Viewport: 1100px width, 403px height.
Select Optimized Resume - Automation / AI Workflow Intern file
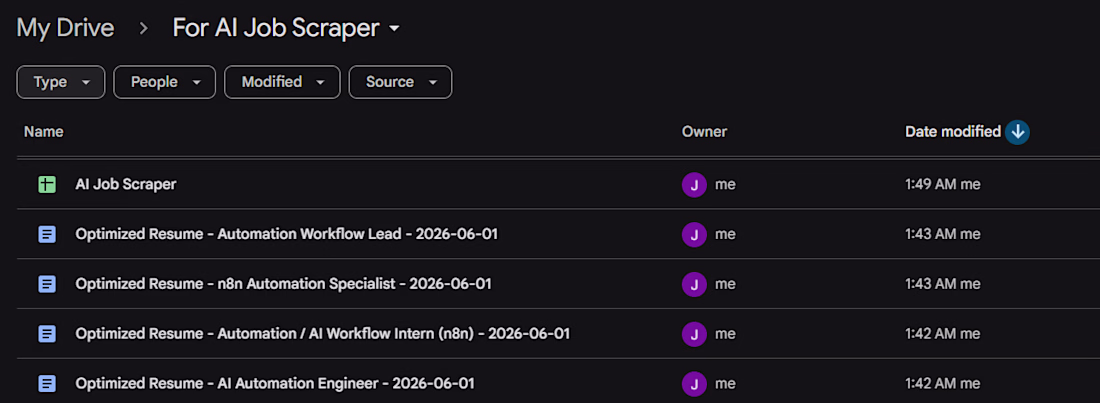coord(322,334)
